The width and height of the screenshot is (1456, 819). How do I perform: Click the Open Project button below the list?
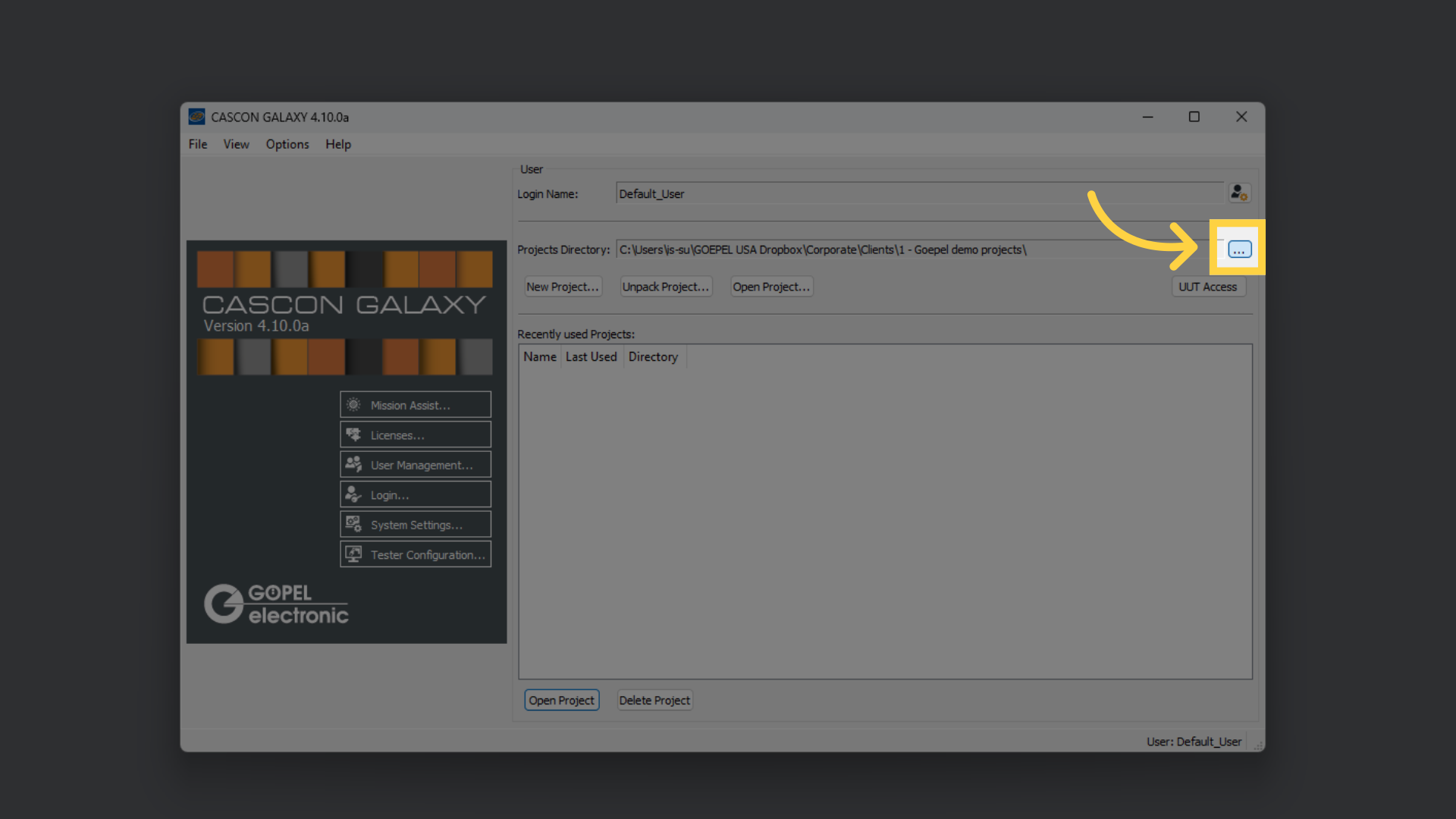562,700
